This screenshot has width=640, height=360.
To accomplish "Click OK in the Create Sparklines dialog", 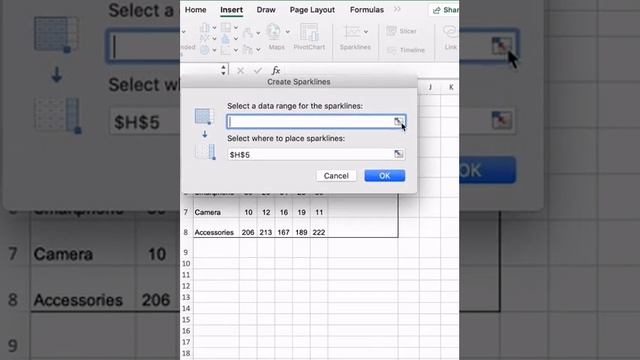I will click(384, 176).
